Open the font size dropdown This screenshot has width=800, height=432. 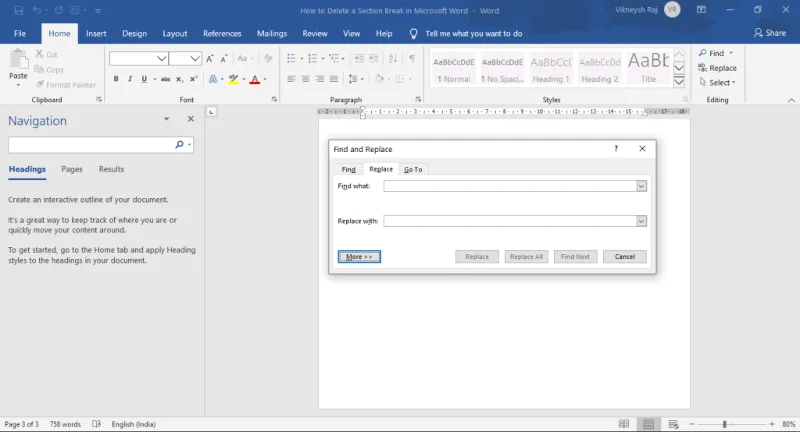(x=195, y=59)
